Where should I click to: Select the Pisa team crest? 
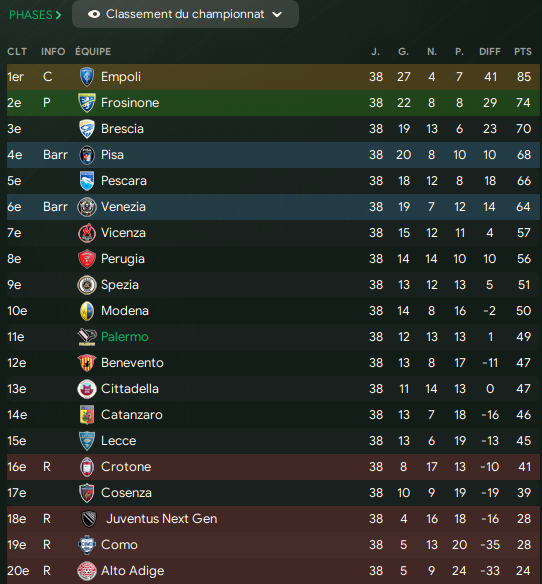coord(87,155)
